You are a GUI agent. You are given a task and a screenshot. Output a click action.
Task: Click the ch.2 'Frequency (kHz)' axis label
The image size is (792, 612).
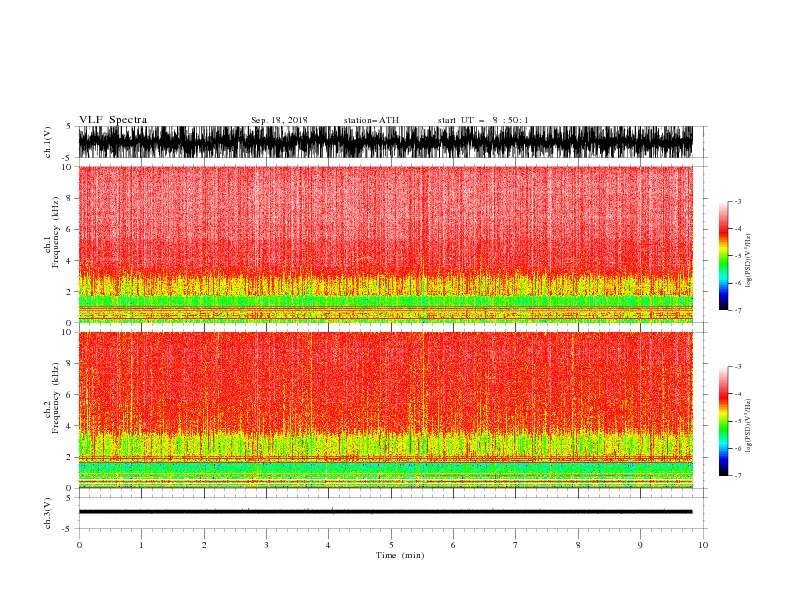(x=56, y=398)
